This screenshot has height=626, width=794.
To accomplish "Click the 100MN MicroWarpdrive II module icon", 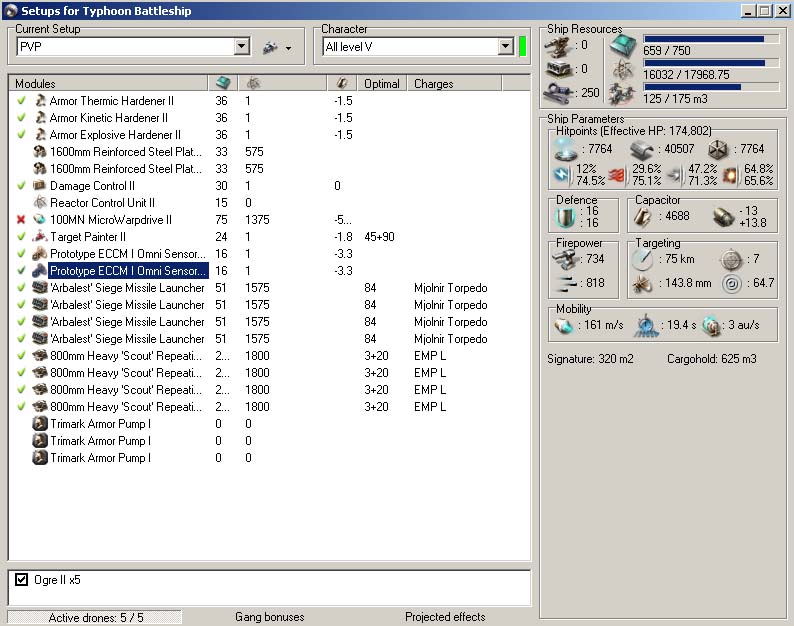I will pos(40,220).
